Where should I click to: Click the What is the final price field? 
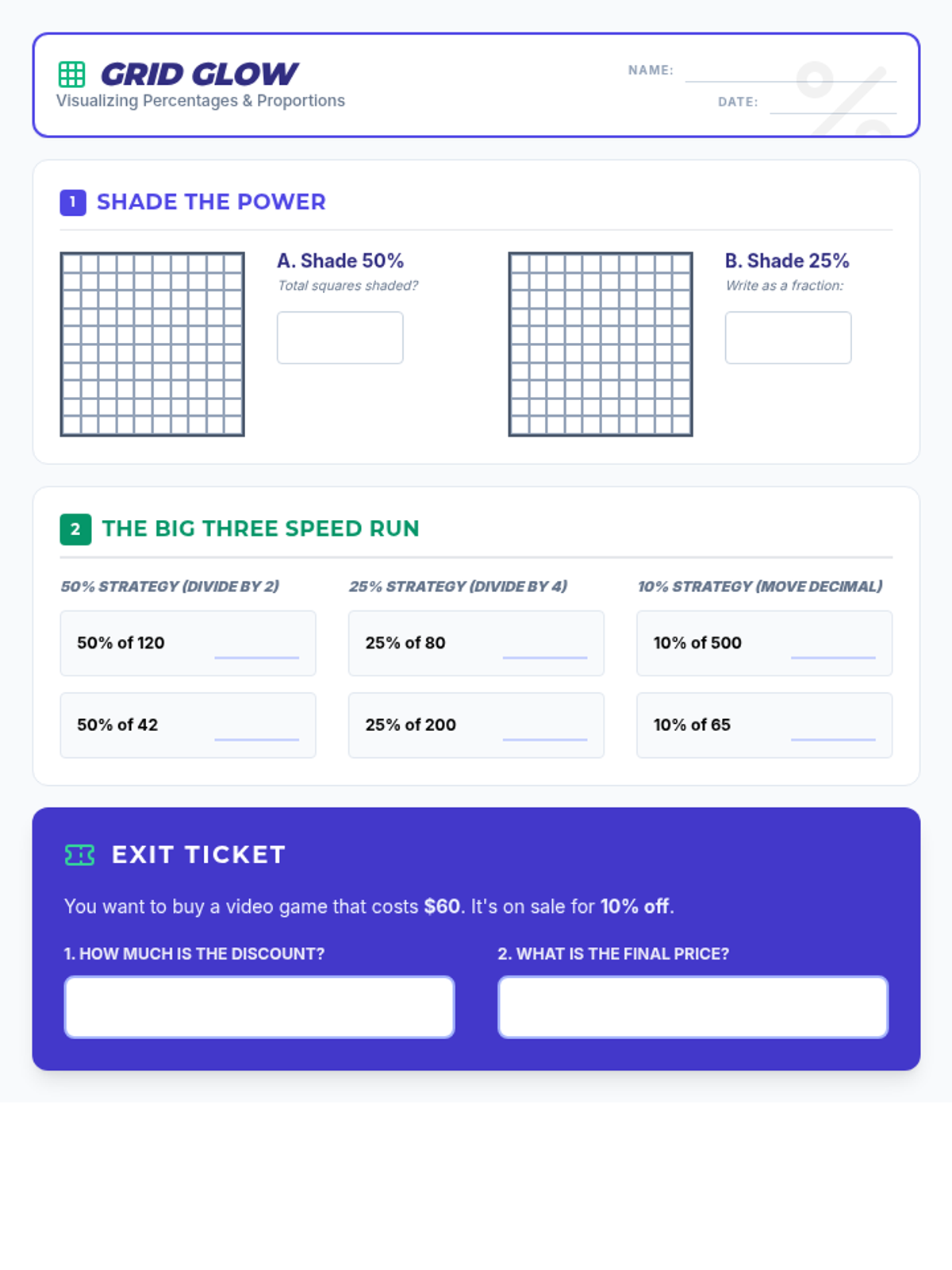pos(693,1006)
